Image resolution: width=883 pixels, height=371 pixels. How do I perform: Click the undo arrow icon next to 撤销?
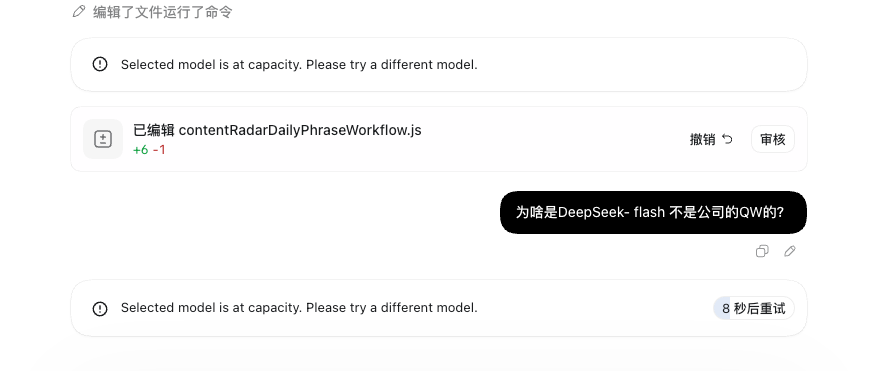[x=728, y=139]
